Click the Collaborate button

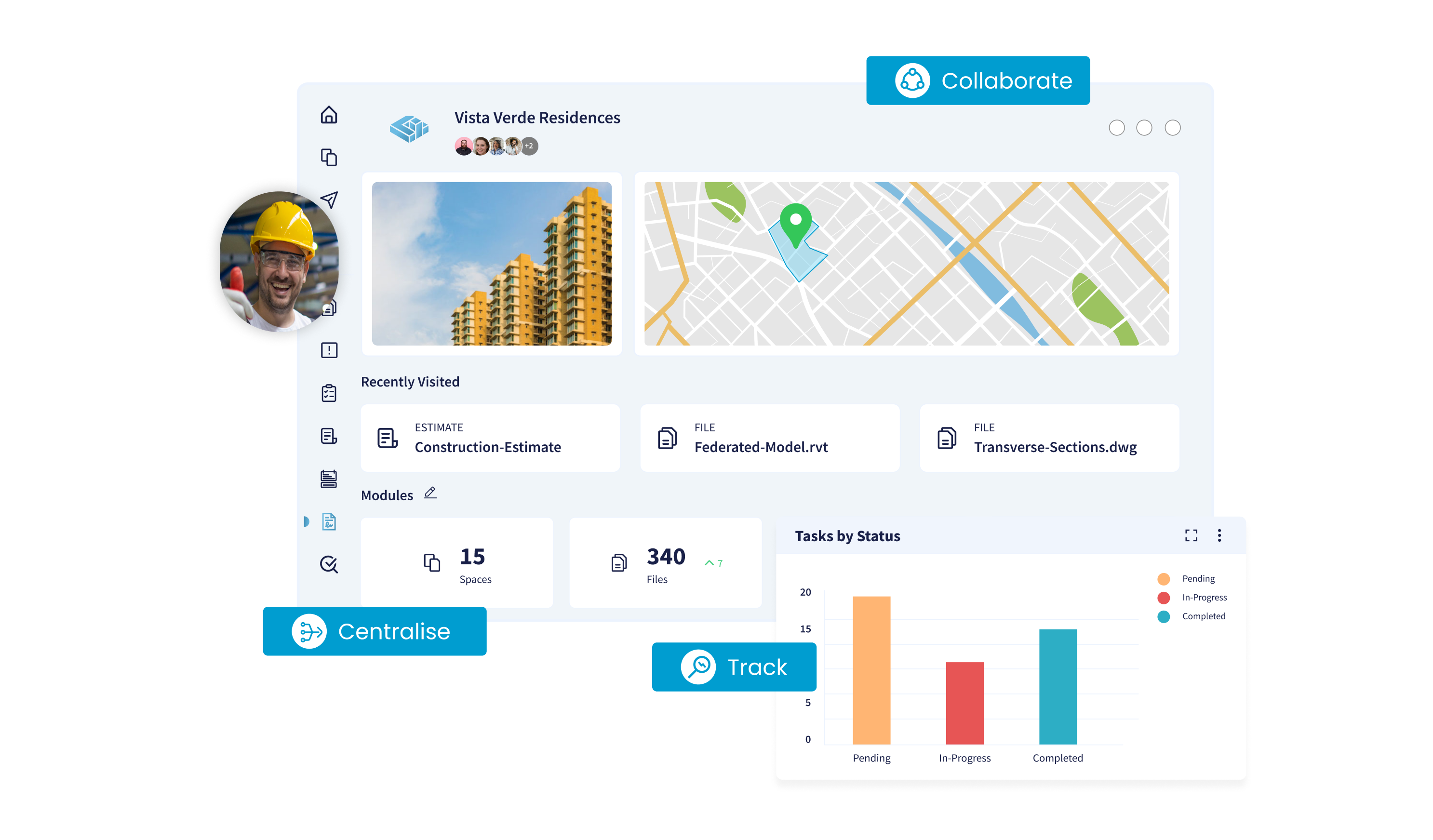point(978,81)
